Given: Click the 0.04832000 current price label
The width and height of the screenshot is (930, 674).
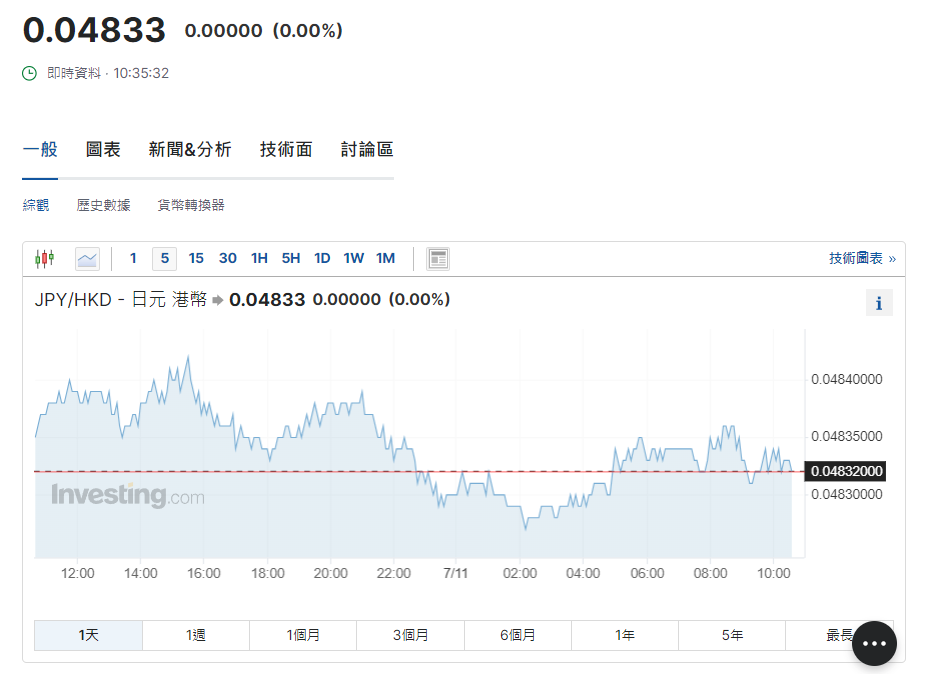Looking at the screenshot, I should click(844, 470).
